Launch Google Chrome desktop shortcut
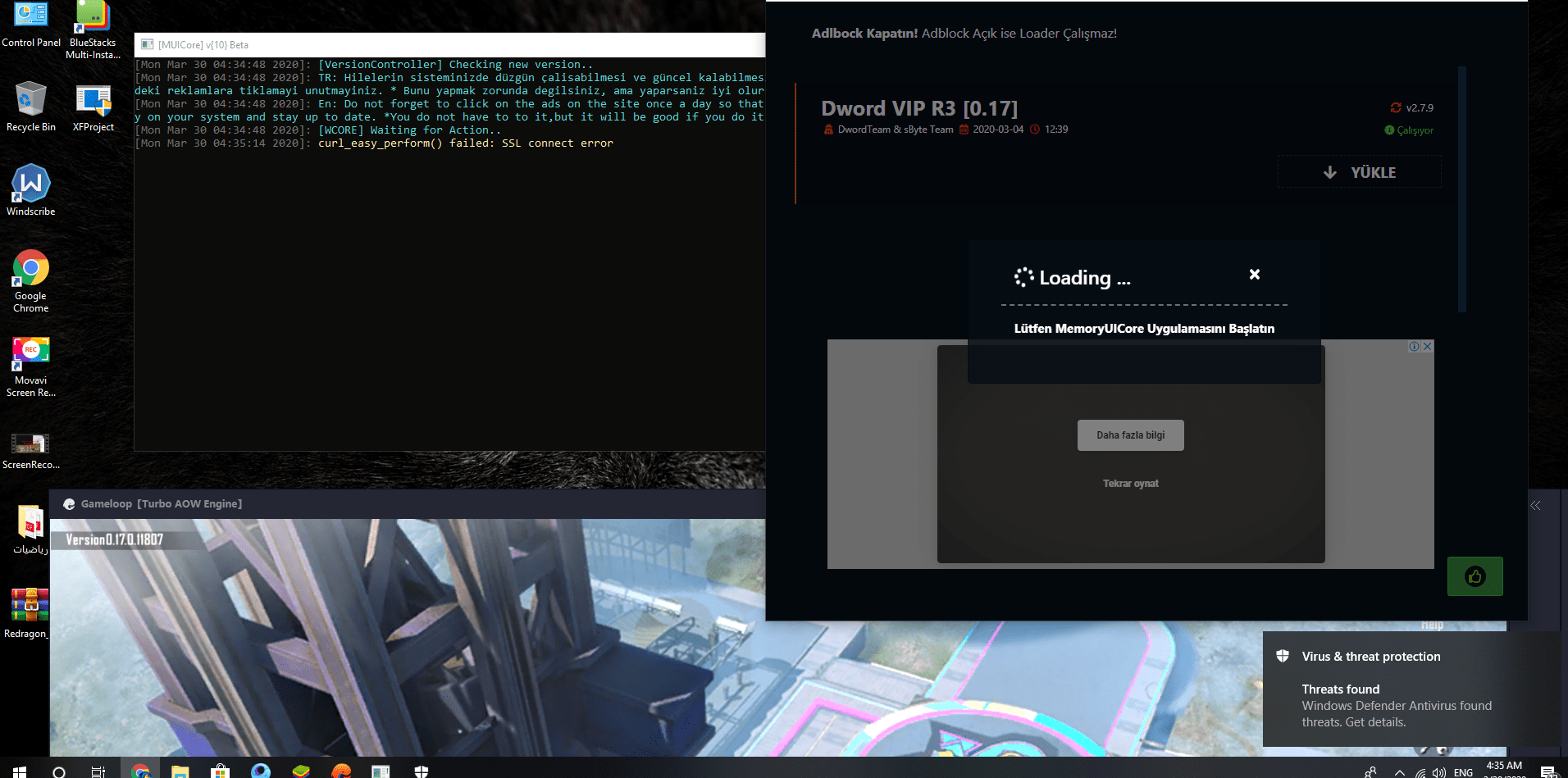The width and height of the screenshot is (1568, 778). [31, 281]
